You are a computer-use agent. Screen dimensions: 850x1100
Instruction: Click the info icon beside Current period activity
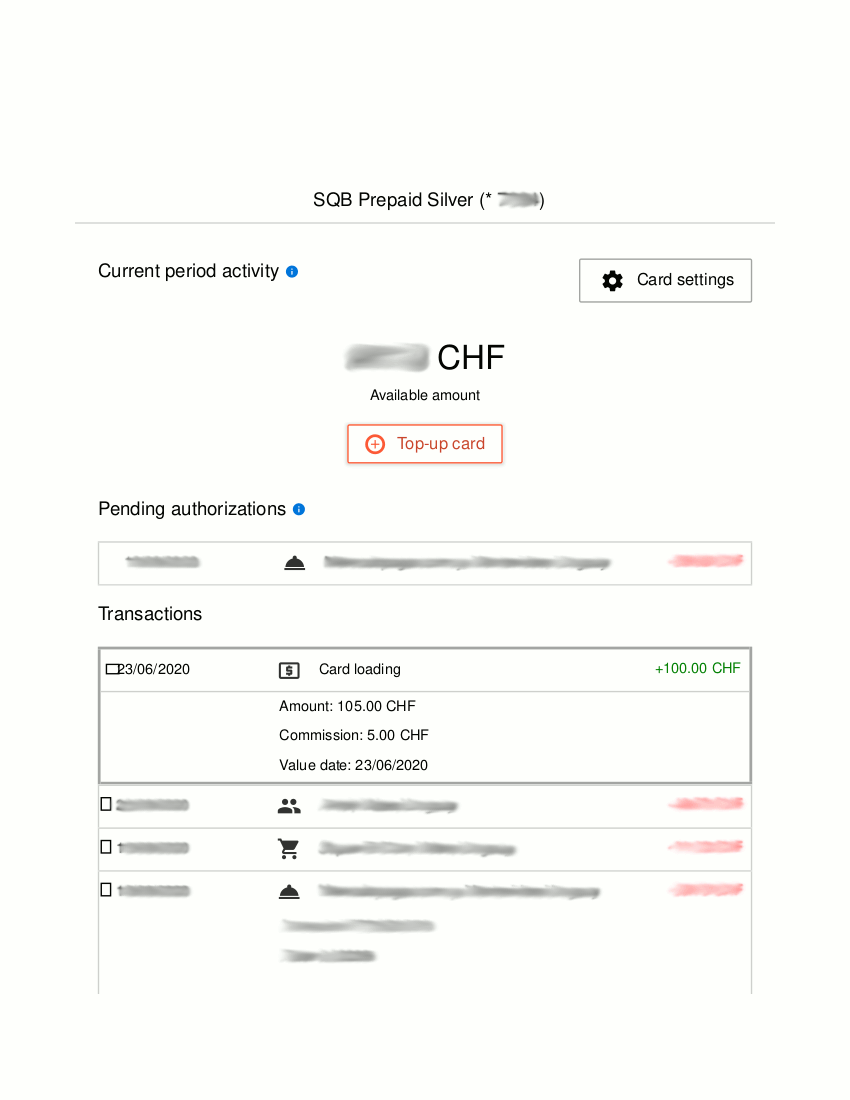pos(292,271)
